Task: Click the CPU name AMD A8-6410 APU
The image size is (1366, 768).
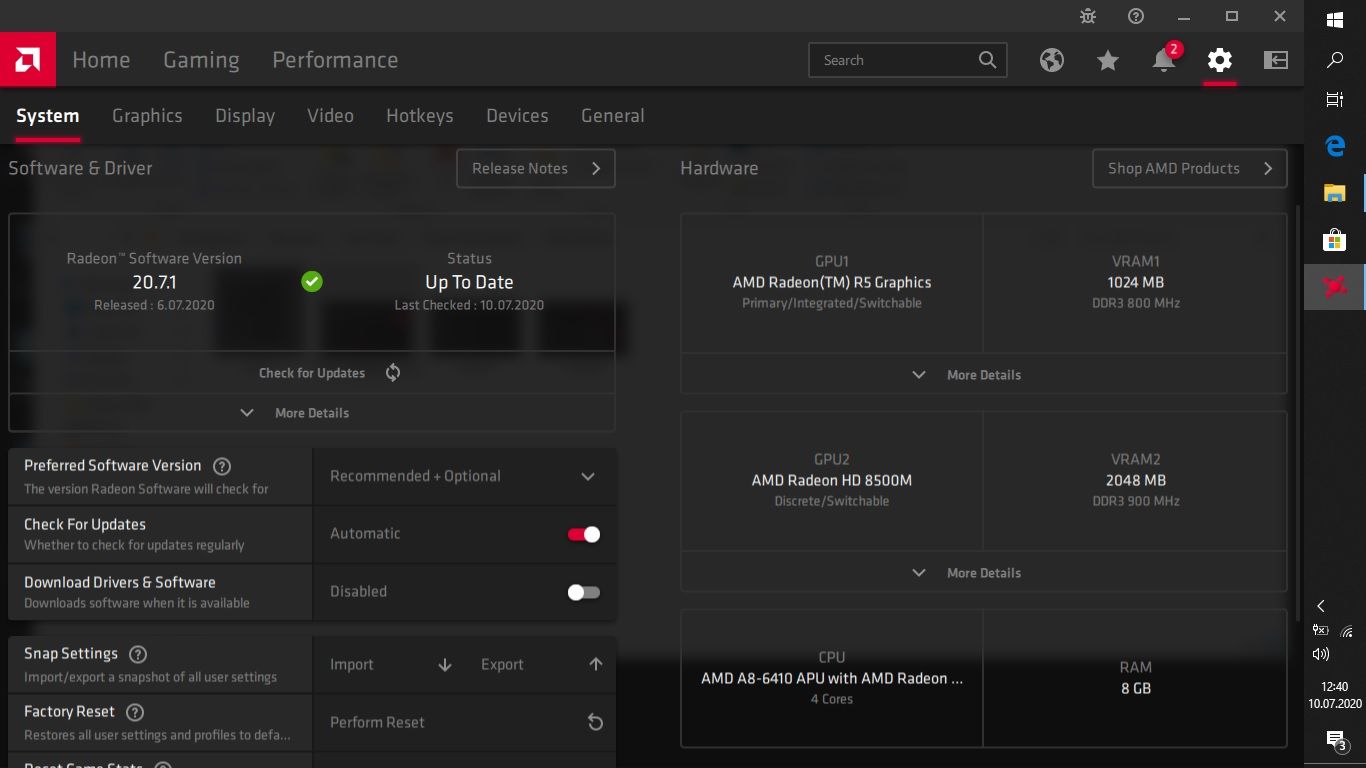Action: 832,678
